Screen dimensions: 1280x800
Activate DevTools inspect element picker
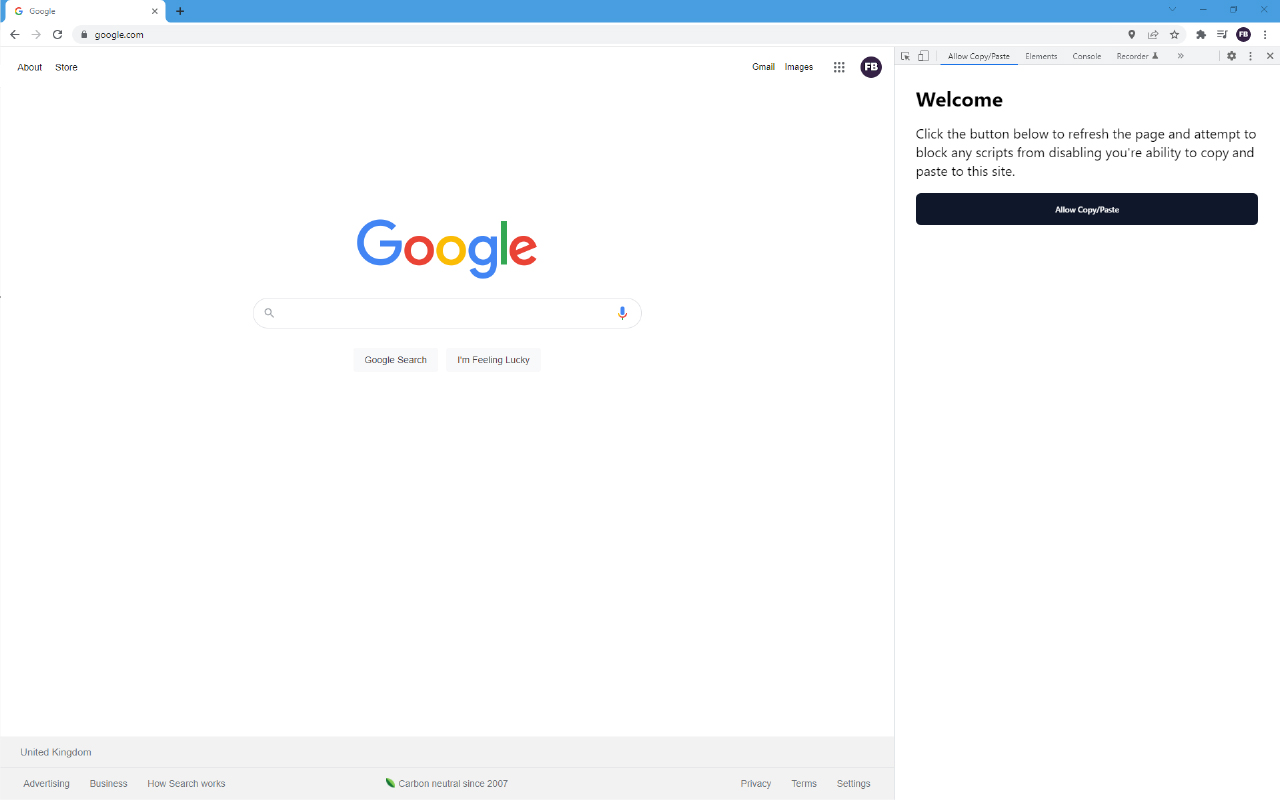[x=905, y=56]
